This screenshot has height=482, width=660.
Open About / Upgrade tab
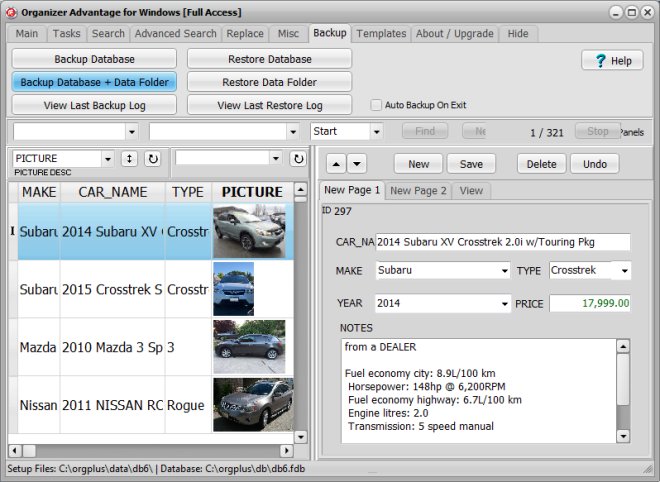pos(455,33)
